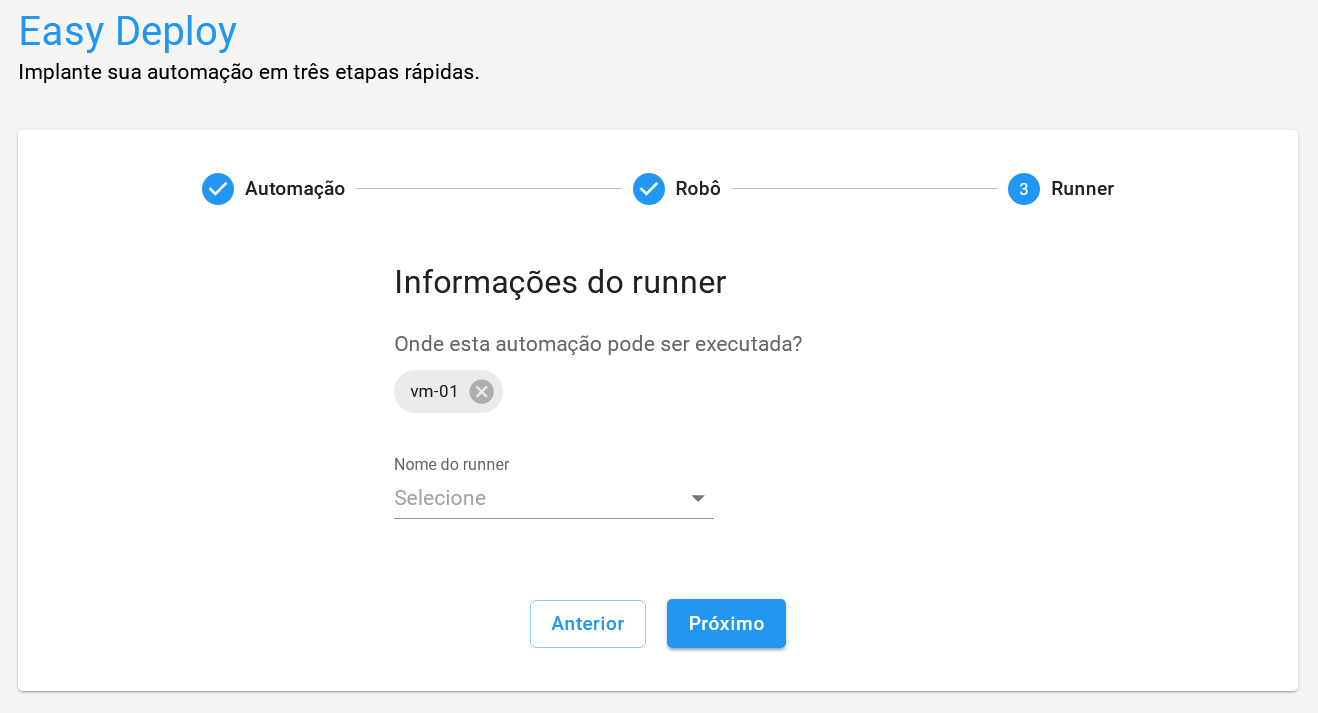Click the subtitle about three quick steps
The image size is (1318, 713).
(249, 73)
